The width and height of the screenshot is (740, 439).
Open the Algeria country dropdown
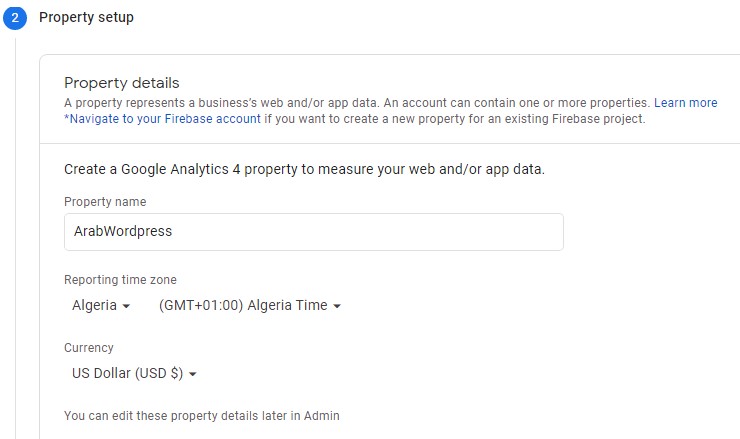point(100,306)
